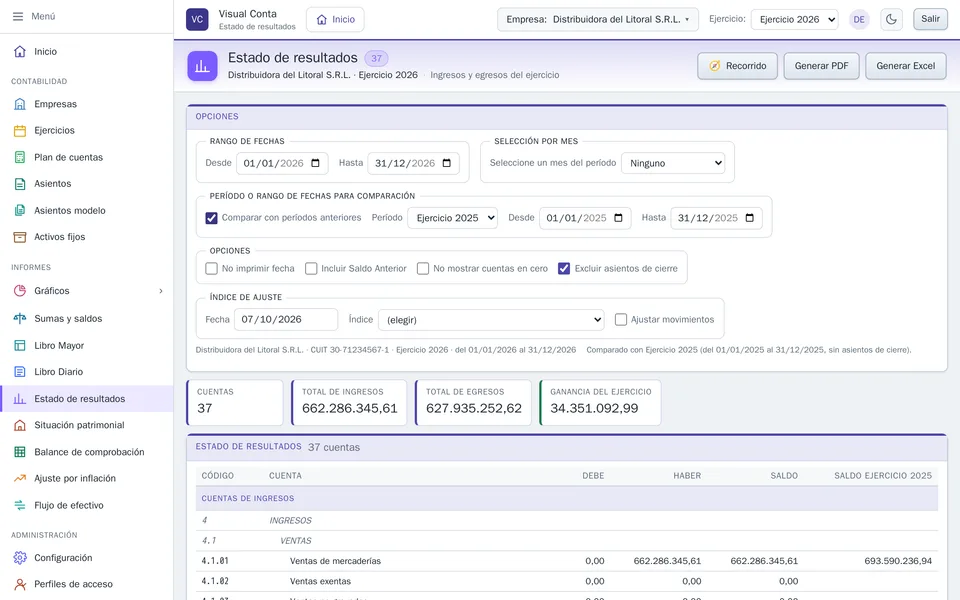Click the top bar Inicio button
Viewport: 960px width, 600px height.
click(336, 20)
